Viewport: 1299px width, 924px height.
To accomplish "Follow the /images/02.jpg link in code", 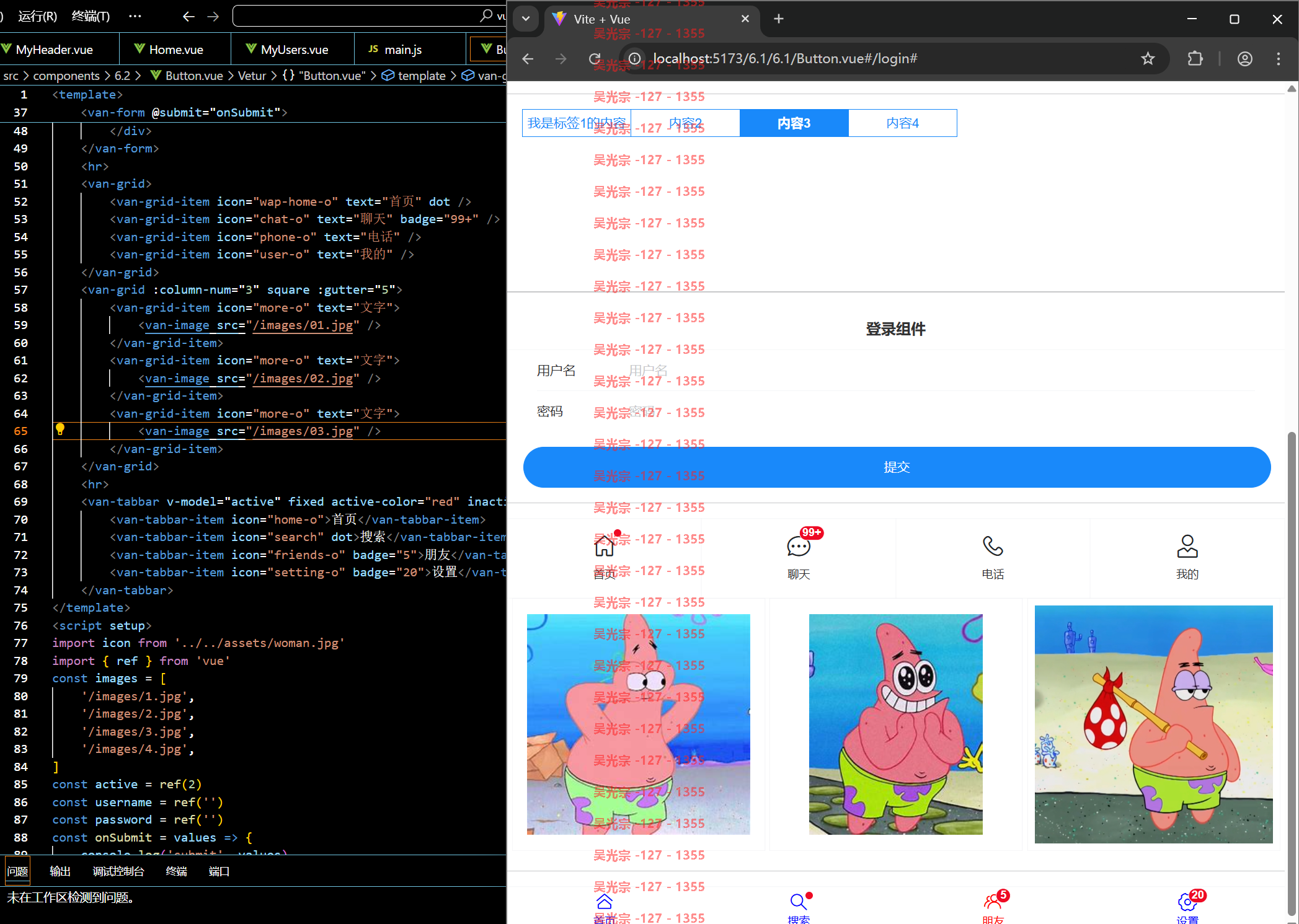I will (303, 379).
